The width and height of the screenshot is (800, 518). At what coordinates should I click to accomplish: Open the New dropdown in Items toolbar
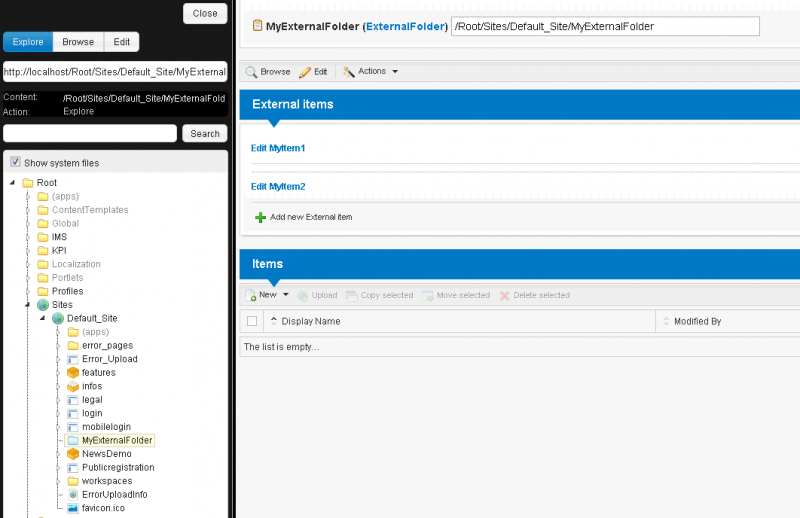267,295
